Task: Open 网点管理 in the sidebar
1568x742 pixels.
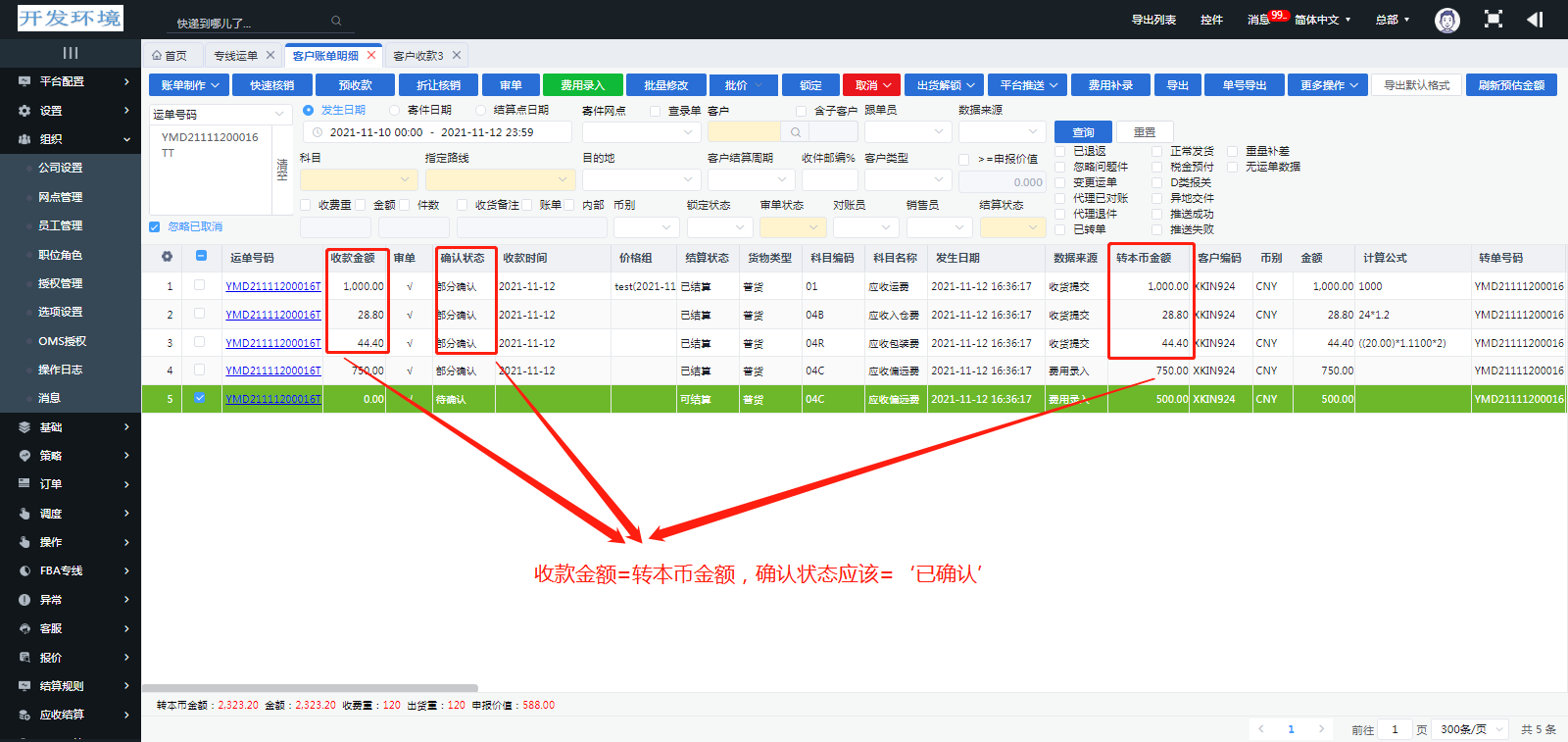Action: point(61,197)
